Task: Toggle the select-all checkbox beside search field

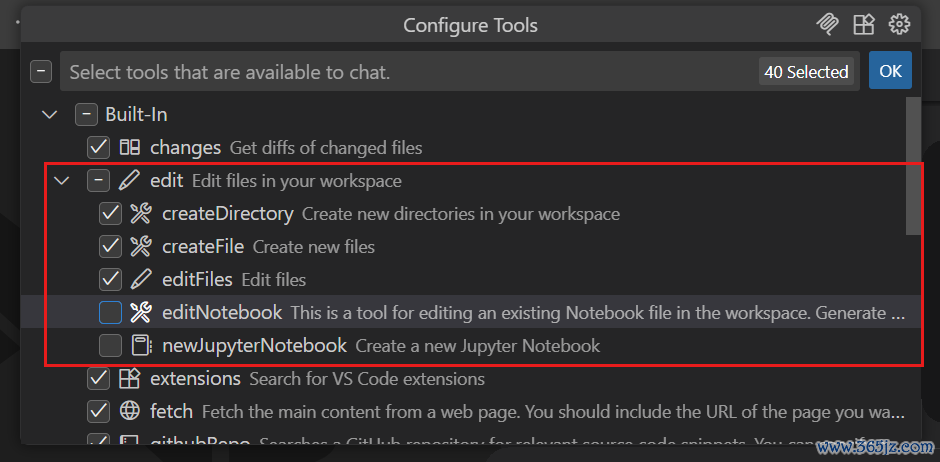Action: [41, 72]
